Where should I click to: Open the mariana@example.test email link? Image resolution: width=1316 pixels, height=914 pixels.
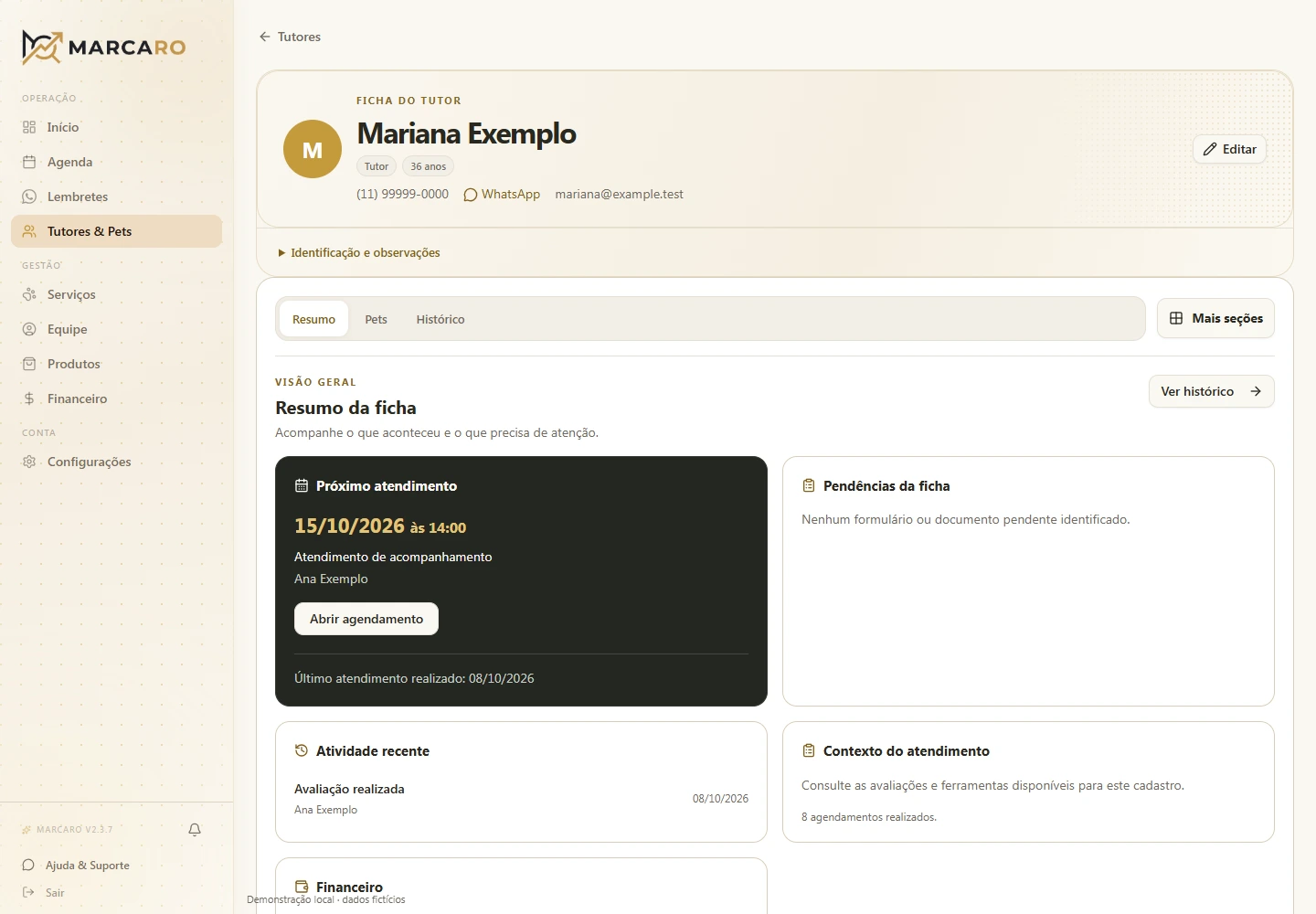[620, 195]
